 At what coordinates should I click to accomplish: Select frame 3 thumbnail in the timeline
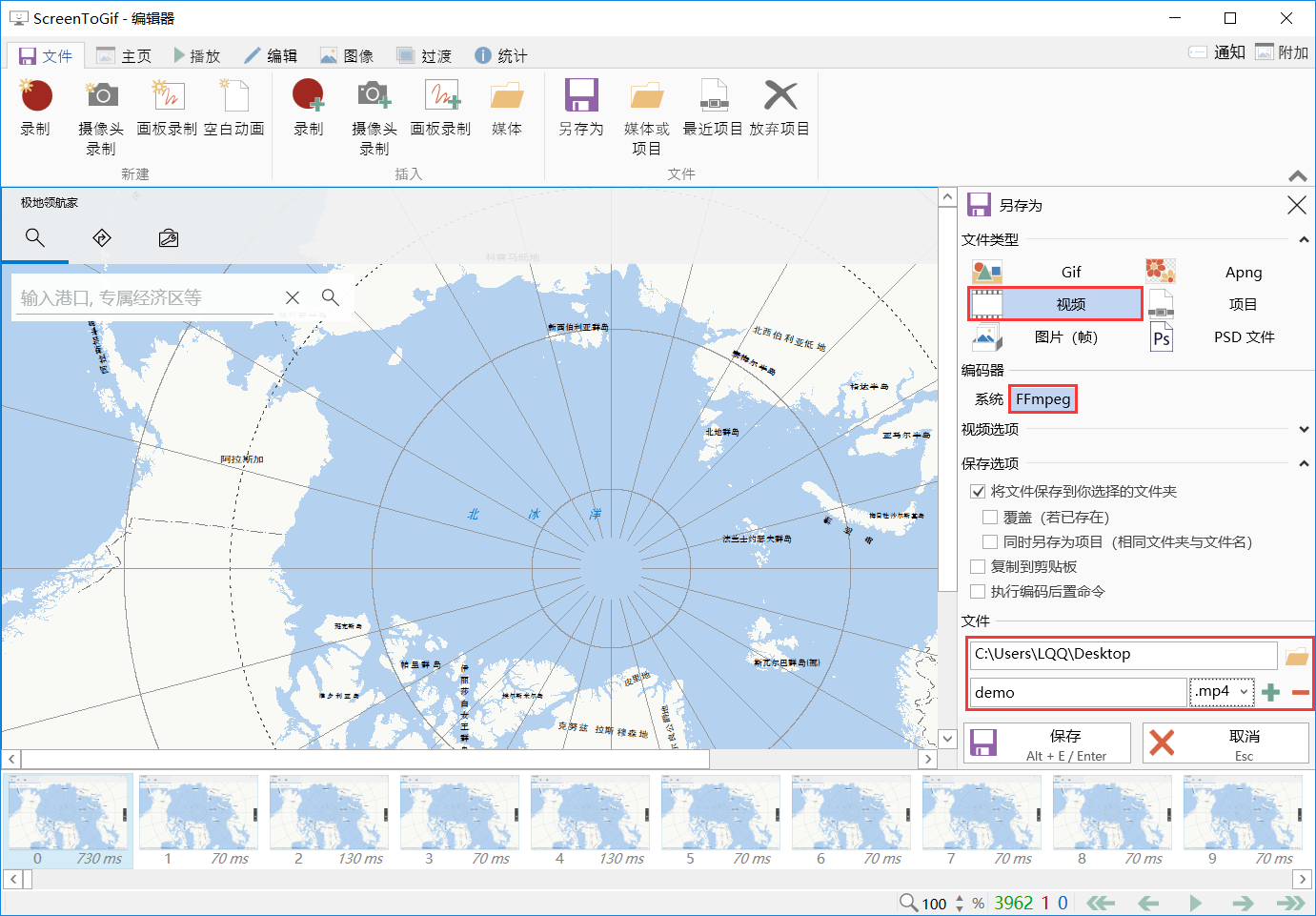[x=459, y=815]
